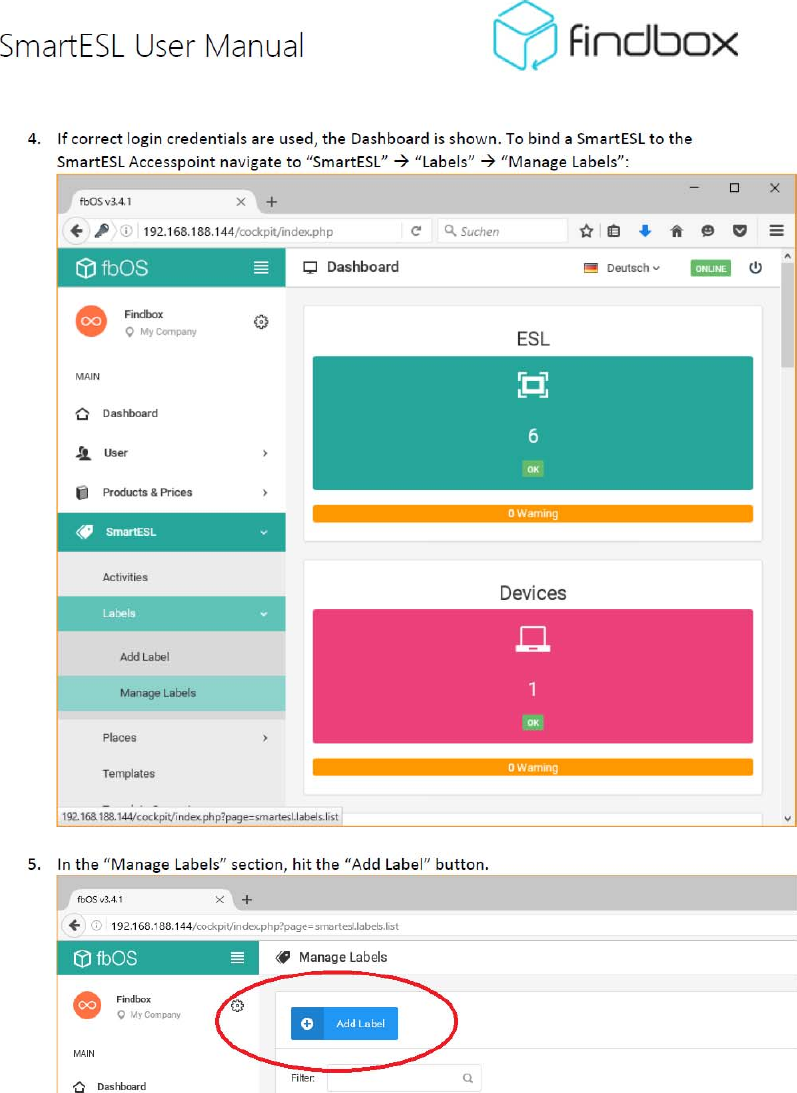
Task: Open the Pocket shield icon in toolbar
Action: click(x=740, y=231)
